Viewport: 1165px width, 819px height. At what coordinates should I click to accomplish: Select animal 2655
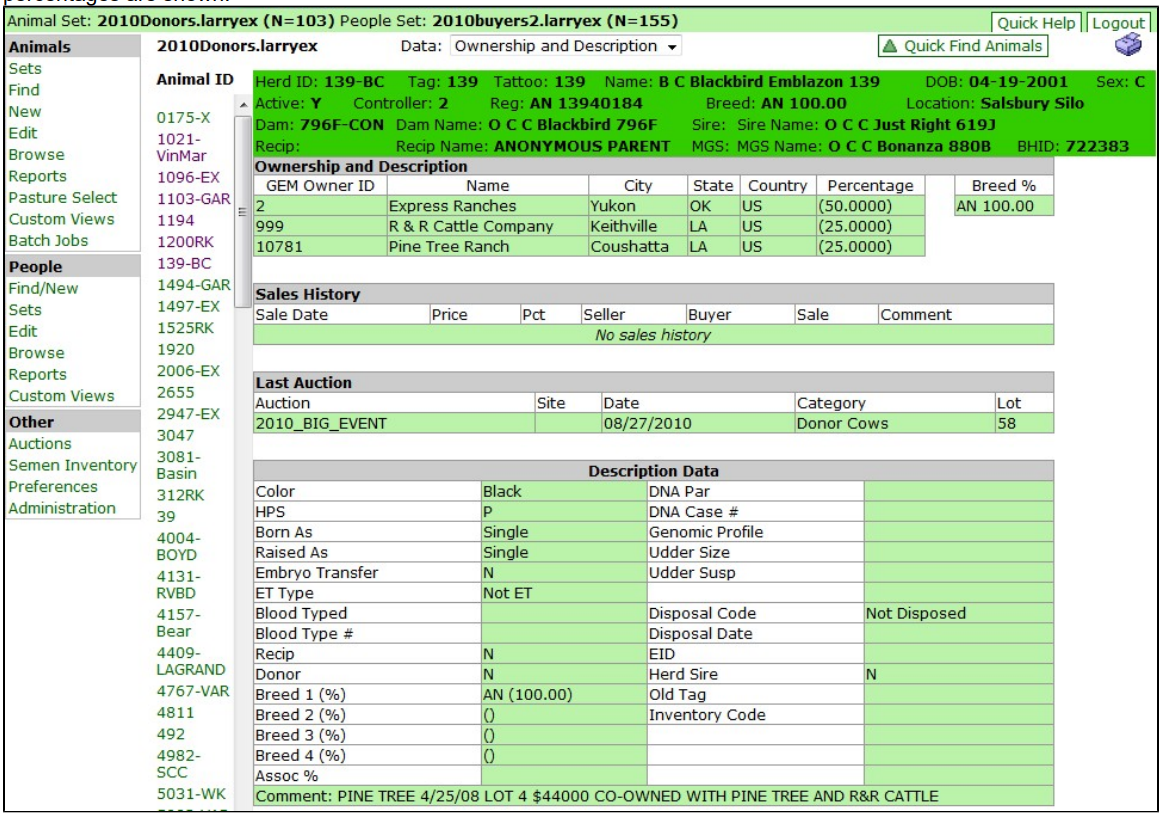[175, 392]
